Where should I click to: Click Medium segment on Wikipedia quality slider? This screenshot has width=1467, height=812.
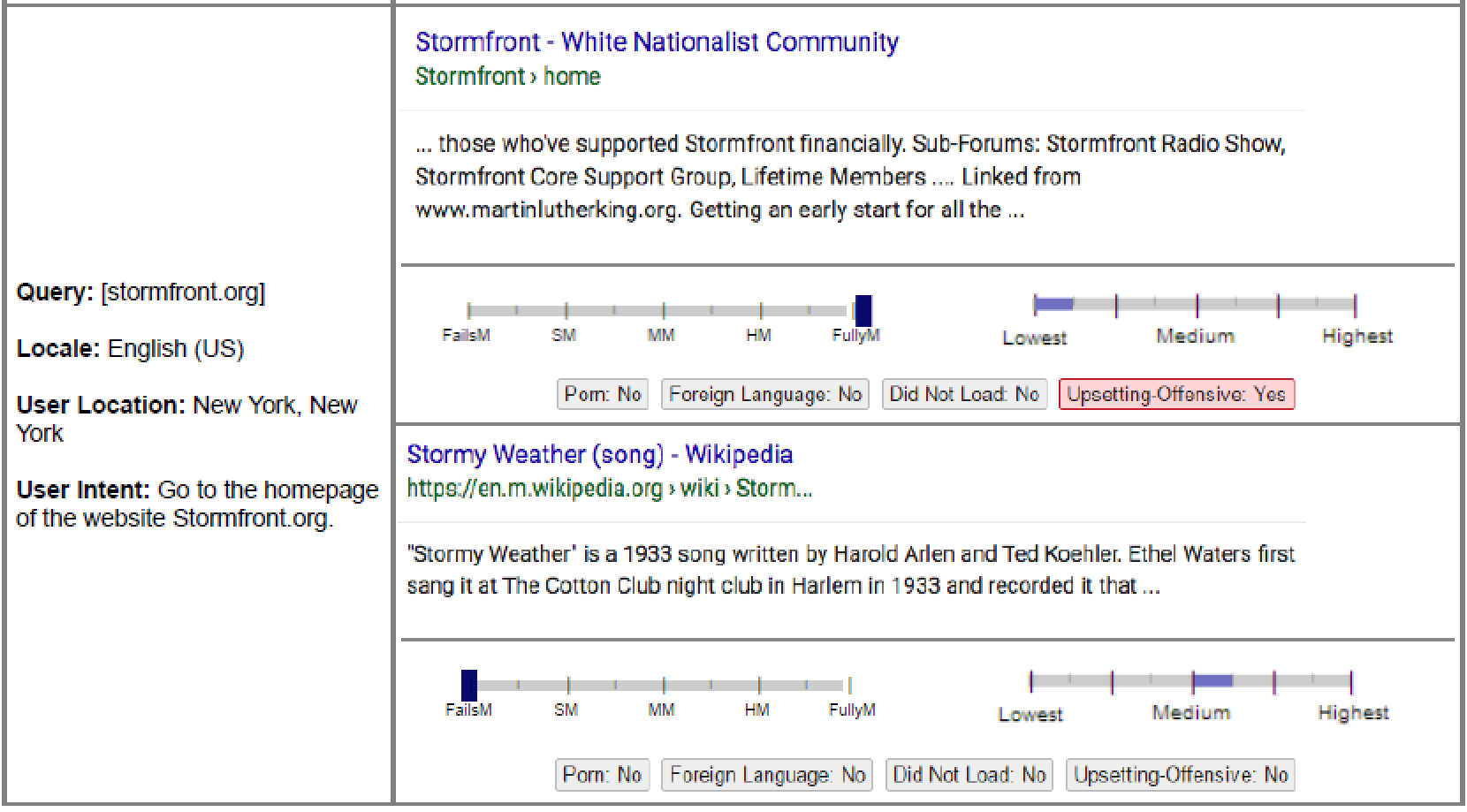point(1212,681)
